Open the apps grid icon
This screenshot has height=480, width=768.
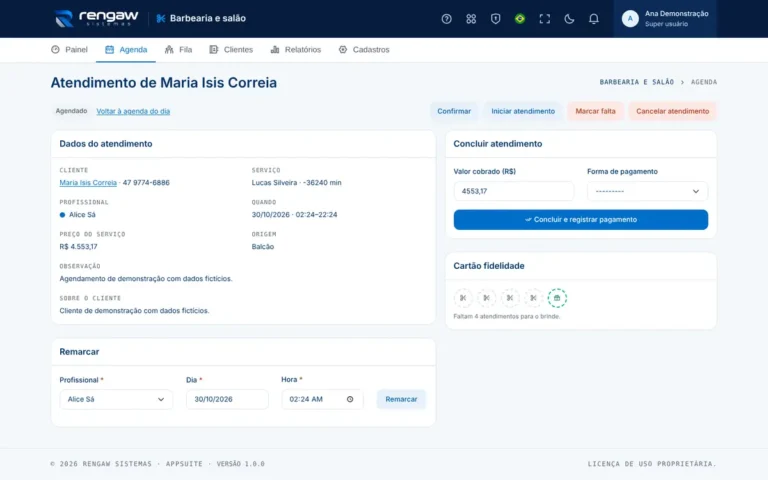[471, 19]
